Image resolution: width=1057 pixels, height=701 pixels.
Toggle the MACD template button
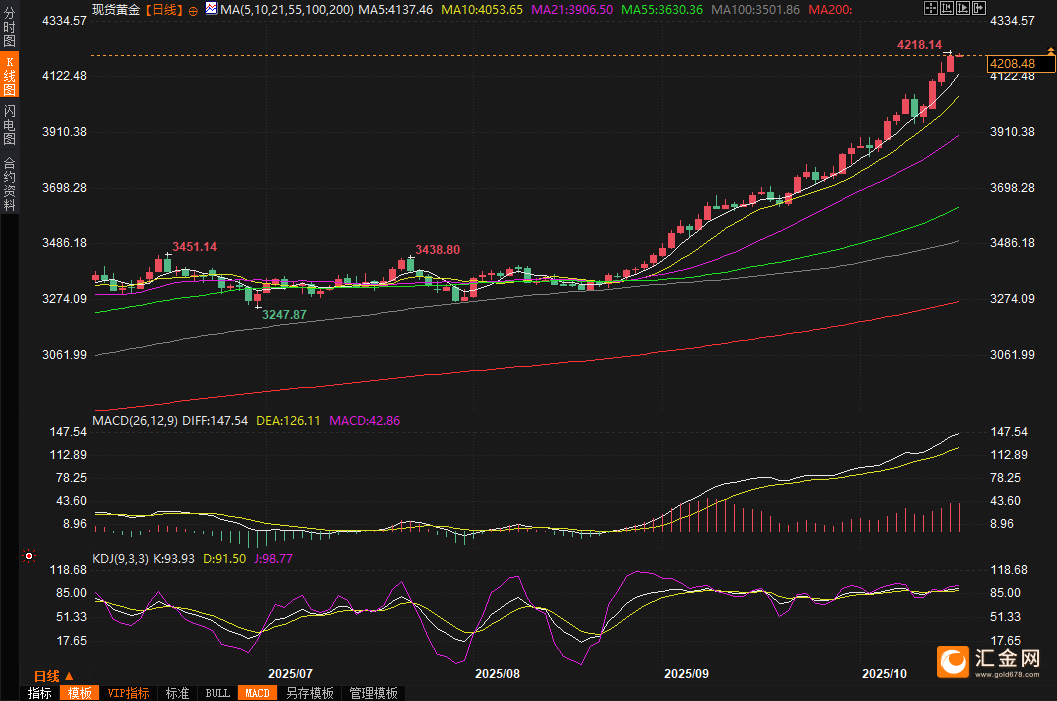257,693
